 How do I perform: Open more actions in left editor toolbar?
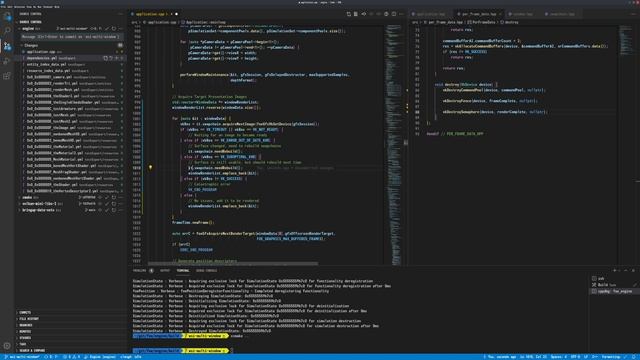point(401,14)
